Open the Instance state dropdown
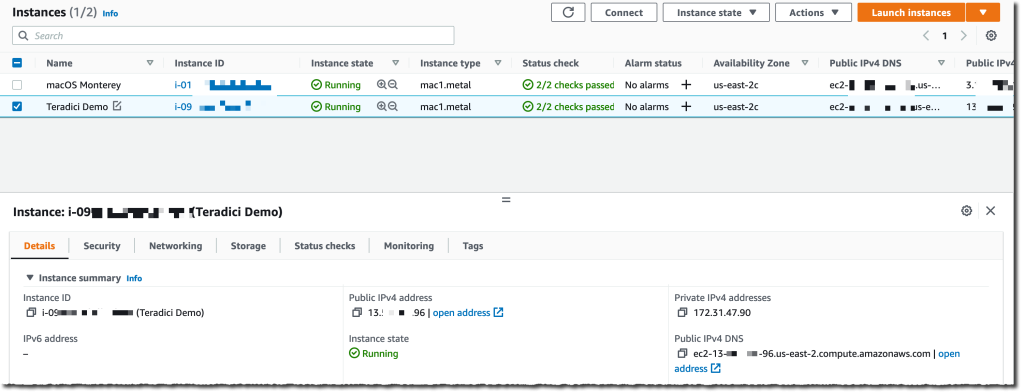 [x=716, y=12]
